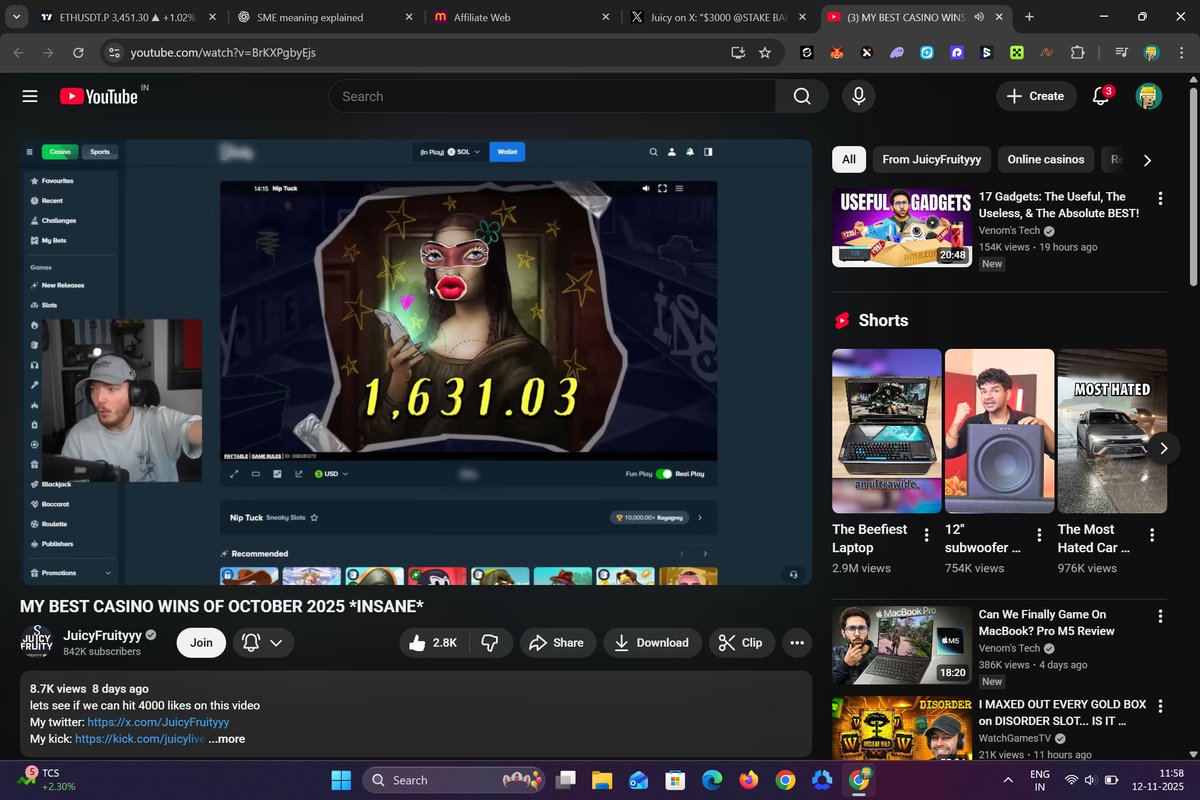The image size is (1200, 800).
Task: Click the Join channel button
Action: pos(202,643)
